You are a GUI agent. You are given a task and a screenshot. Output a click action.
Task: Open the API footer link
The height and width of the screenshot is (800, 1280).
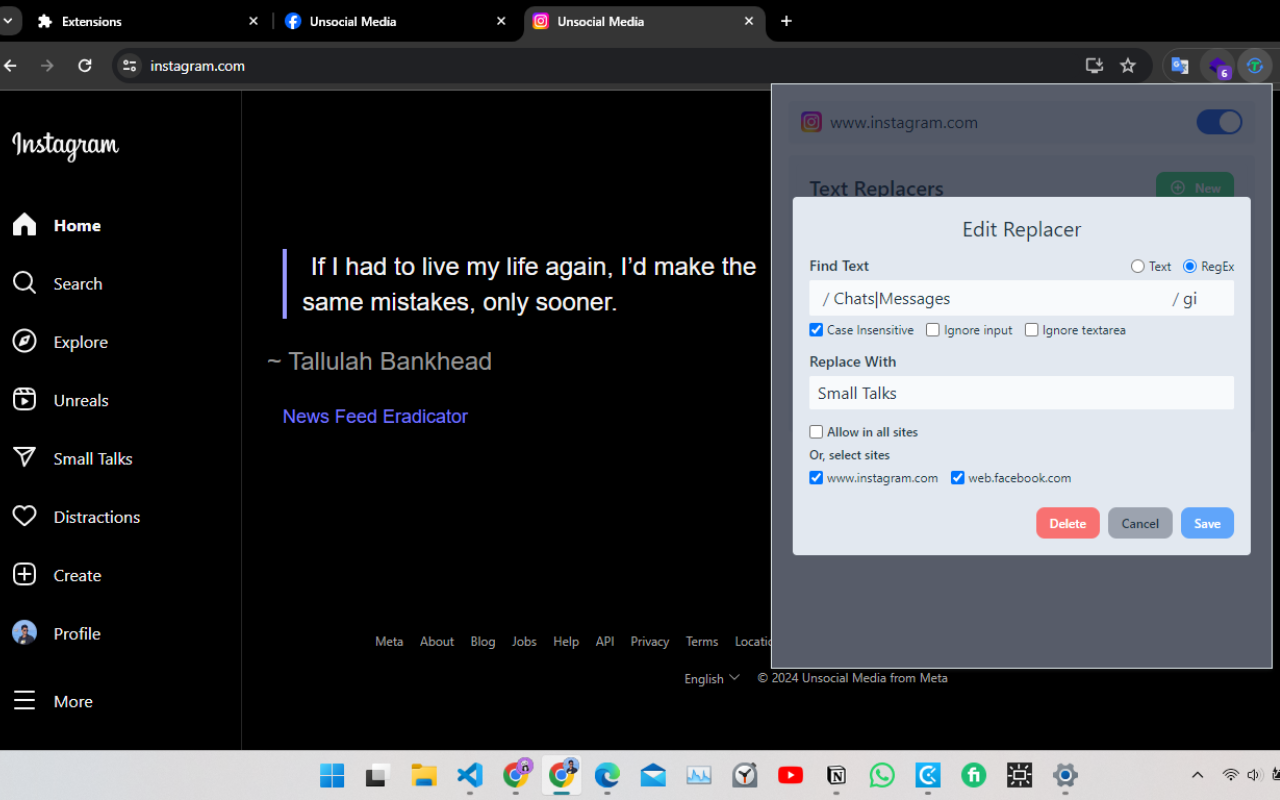[x=605, y=642]
